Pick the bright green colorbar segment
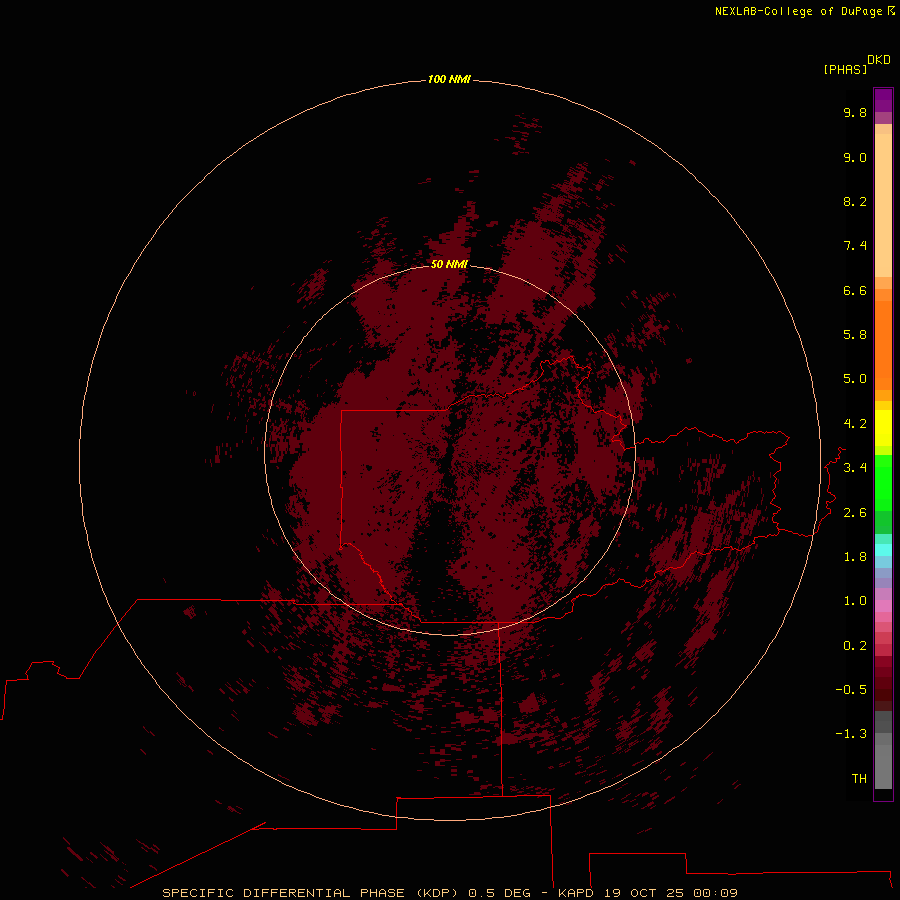This screenshot has height=900, width=900. point(883,484)
